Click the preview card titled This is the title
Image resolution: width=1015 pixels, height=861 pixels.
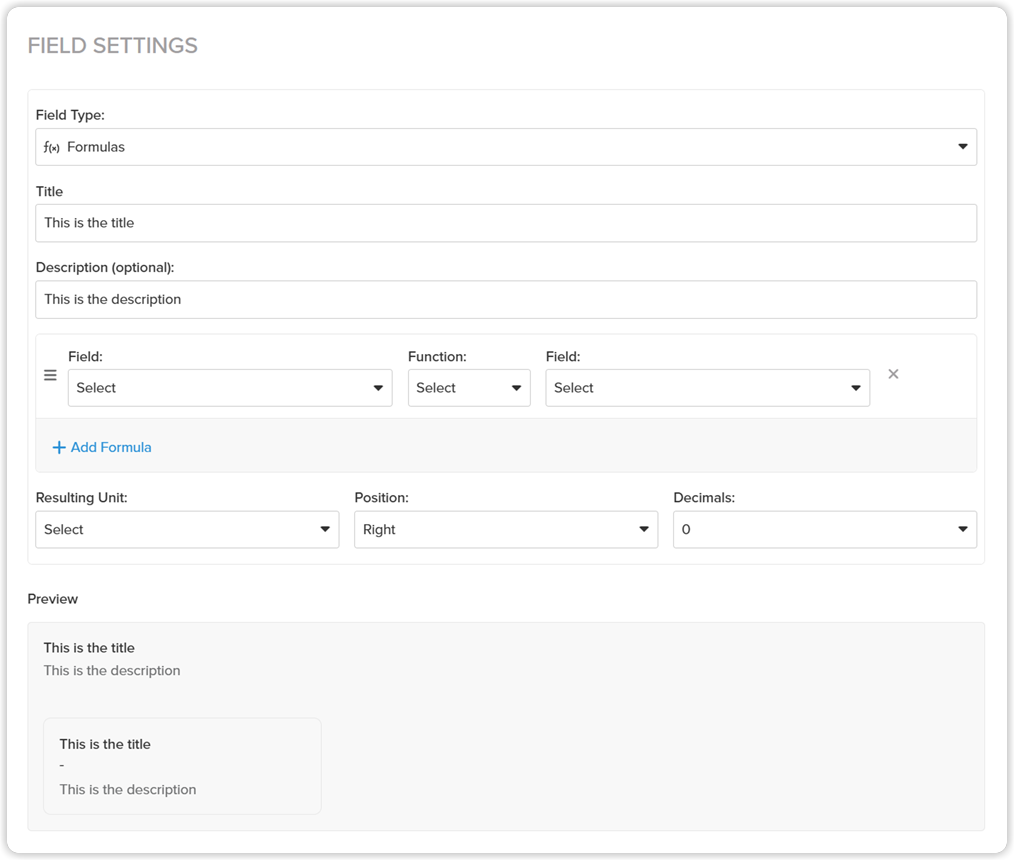tap(183, 766)
